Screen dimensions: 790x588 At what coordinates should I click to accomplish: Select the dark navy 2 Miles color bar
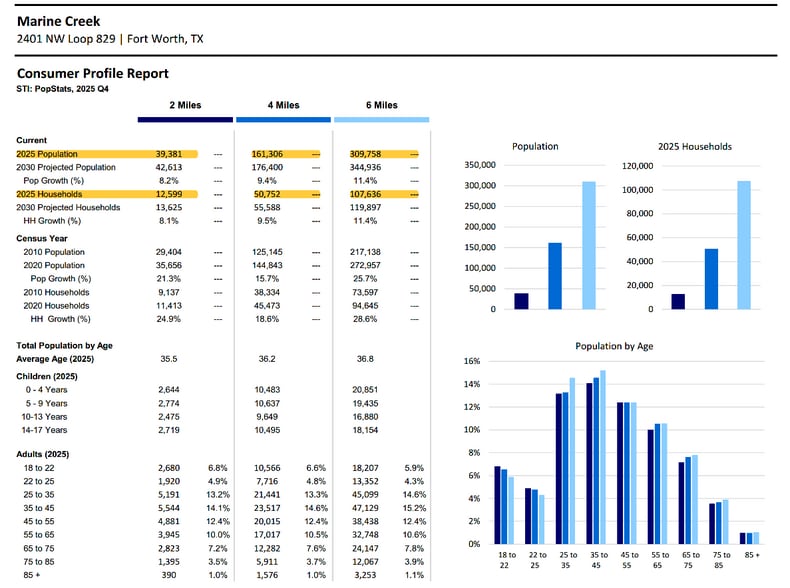click(x=185, y=120)
